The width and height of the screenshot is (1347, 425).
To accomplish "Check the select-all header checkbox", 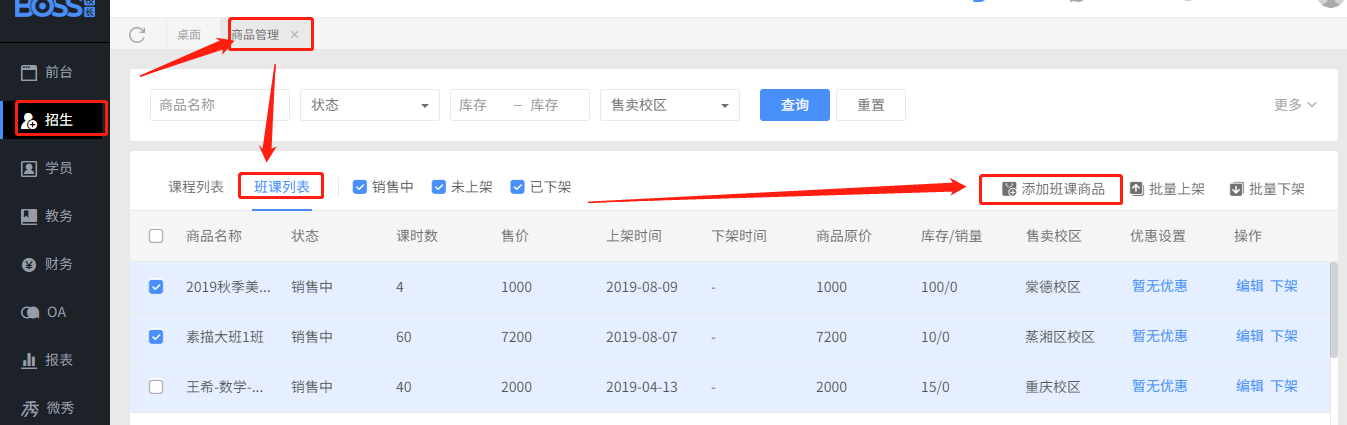I will pos(156,237).
